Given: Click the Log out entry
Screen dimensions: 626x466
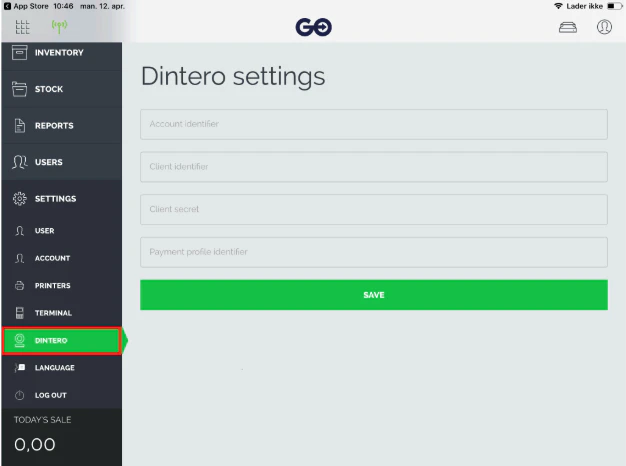Looking at the screenshot, I should tap(62, 395).
